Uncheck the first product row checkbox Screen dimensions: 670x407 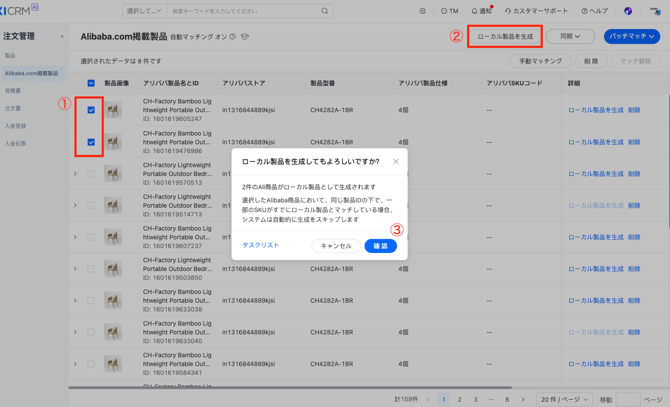click(91, 110)
